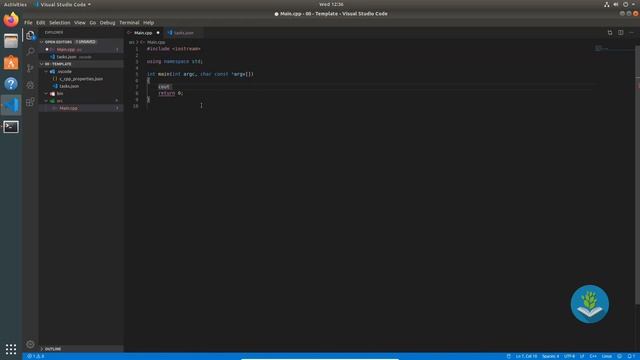Open the power icon in top bar
Screen dimensions: 640x360
point(625,4)
